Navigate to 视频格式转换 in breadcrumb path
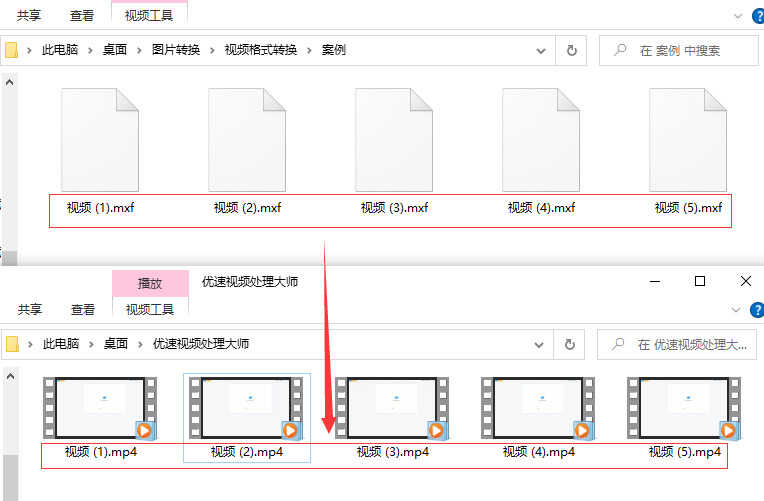This screenshot has height=501, width=764. (261, 50)
